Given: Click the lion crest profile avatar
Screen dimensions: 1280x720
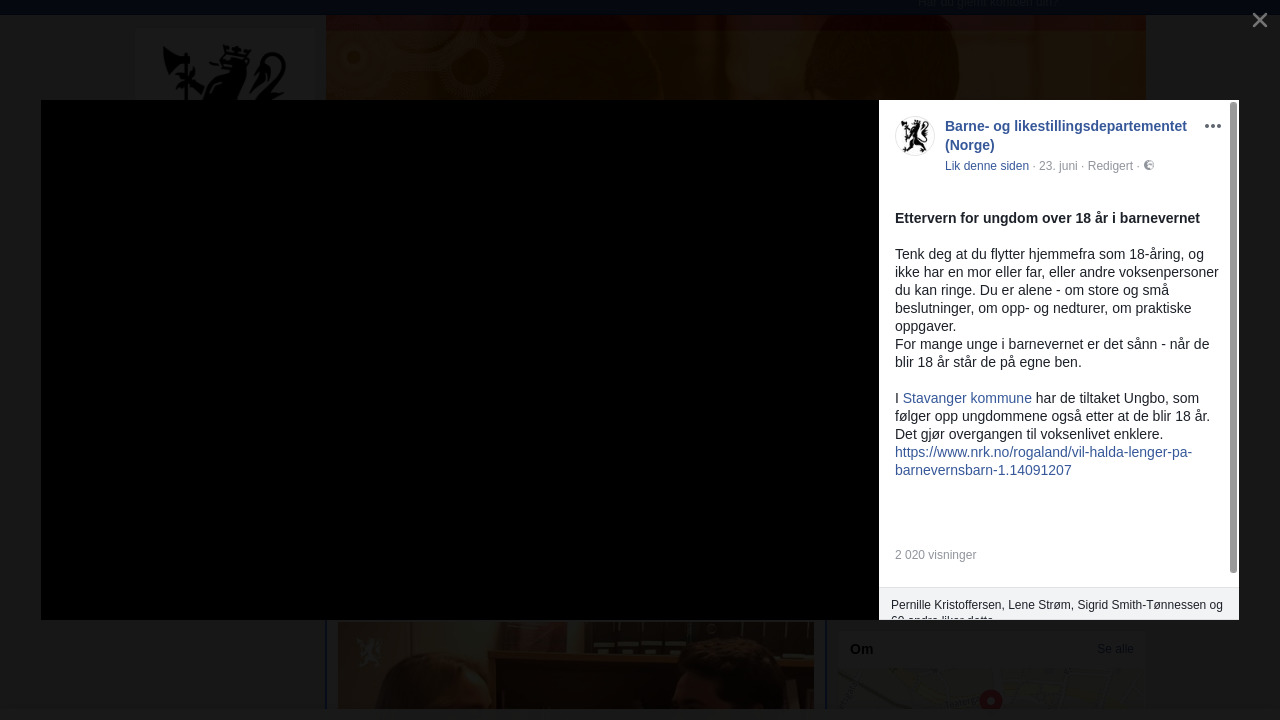Looking at the screenshot, I should [x=913, y=137].
